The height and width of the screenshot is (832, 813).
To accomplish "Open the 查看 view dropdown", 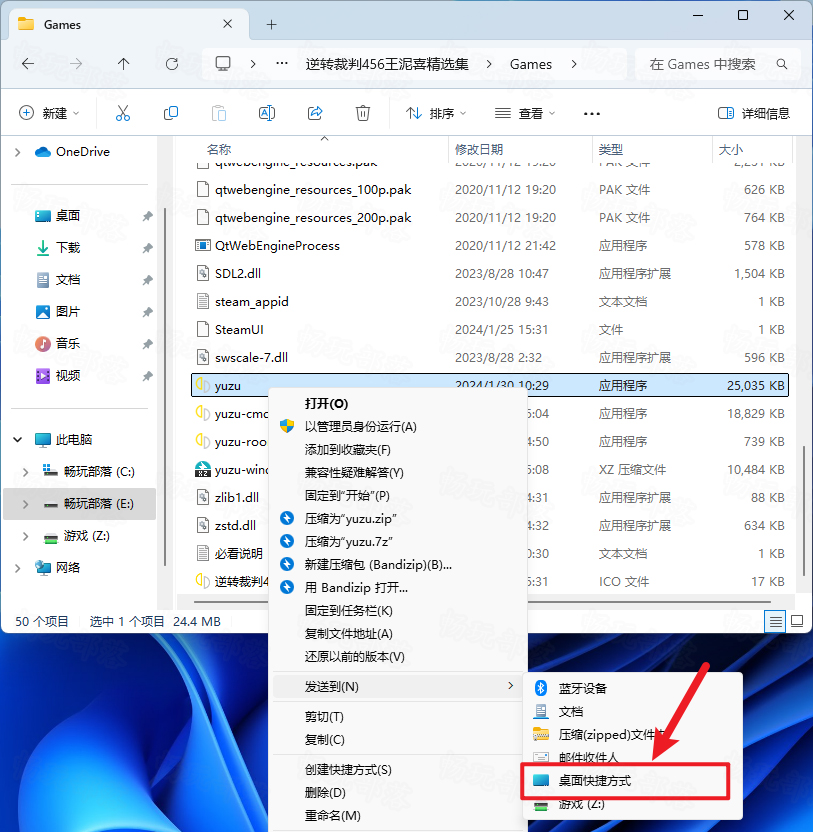I will pyautogui.click(x=524, y=113).
